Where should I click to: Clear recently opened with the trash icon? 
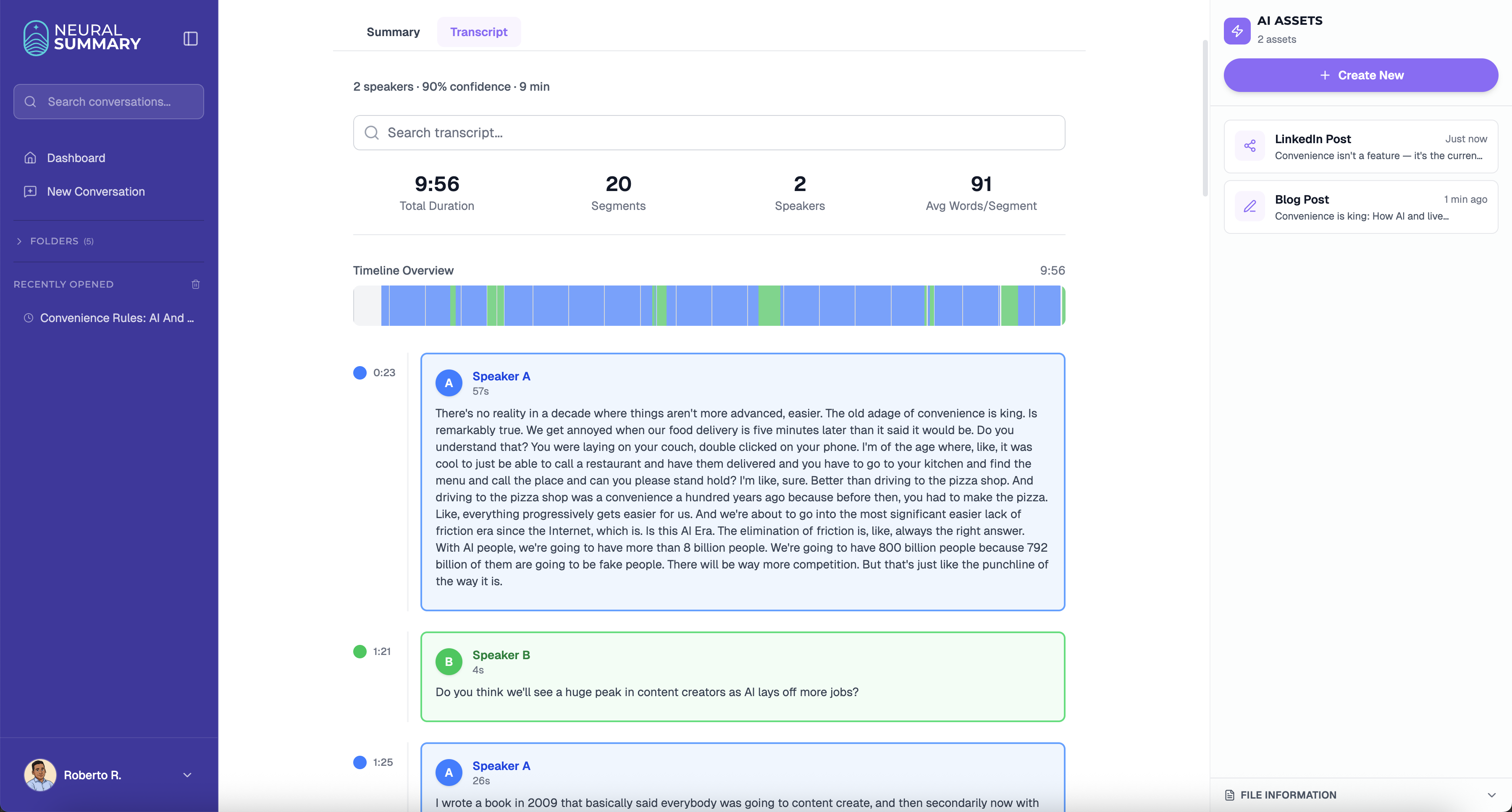coord(195,284)
